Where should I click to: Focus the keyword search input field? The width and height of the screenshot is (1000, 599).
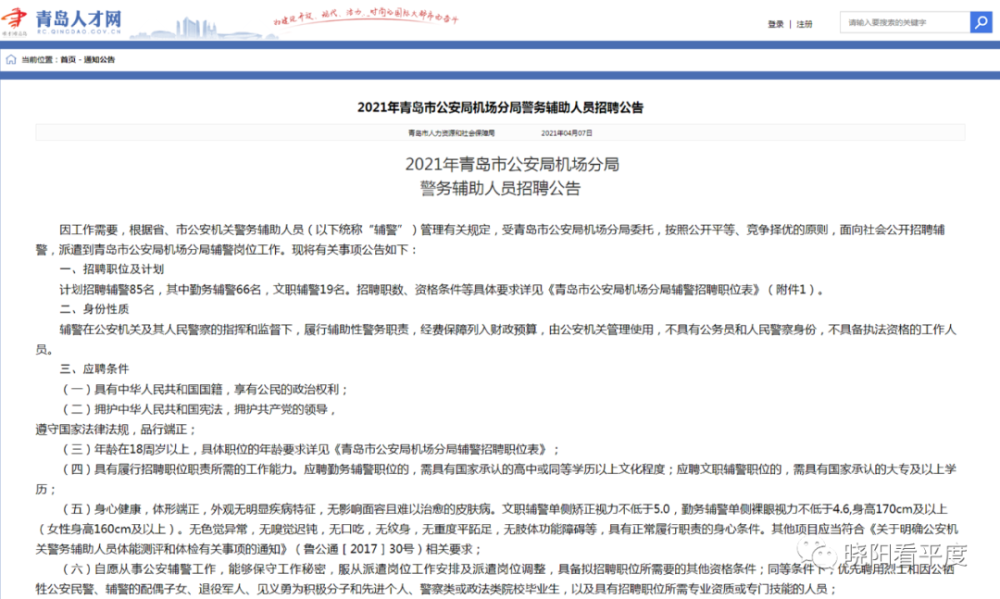[x=905, y=22]
